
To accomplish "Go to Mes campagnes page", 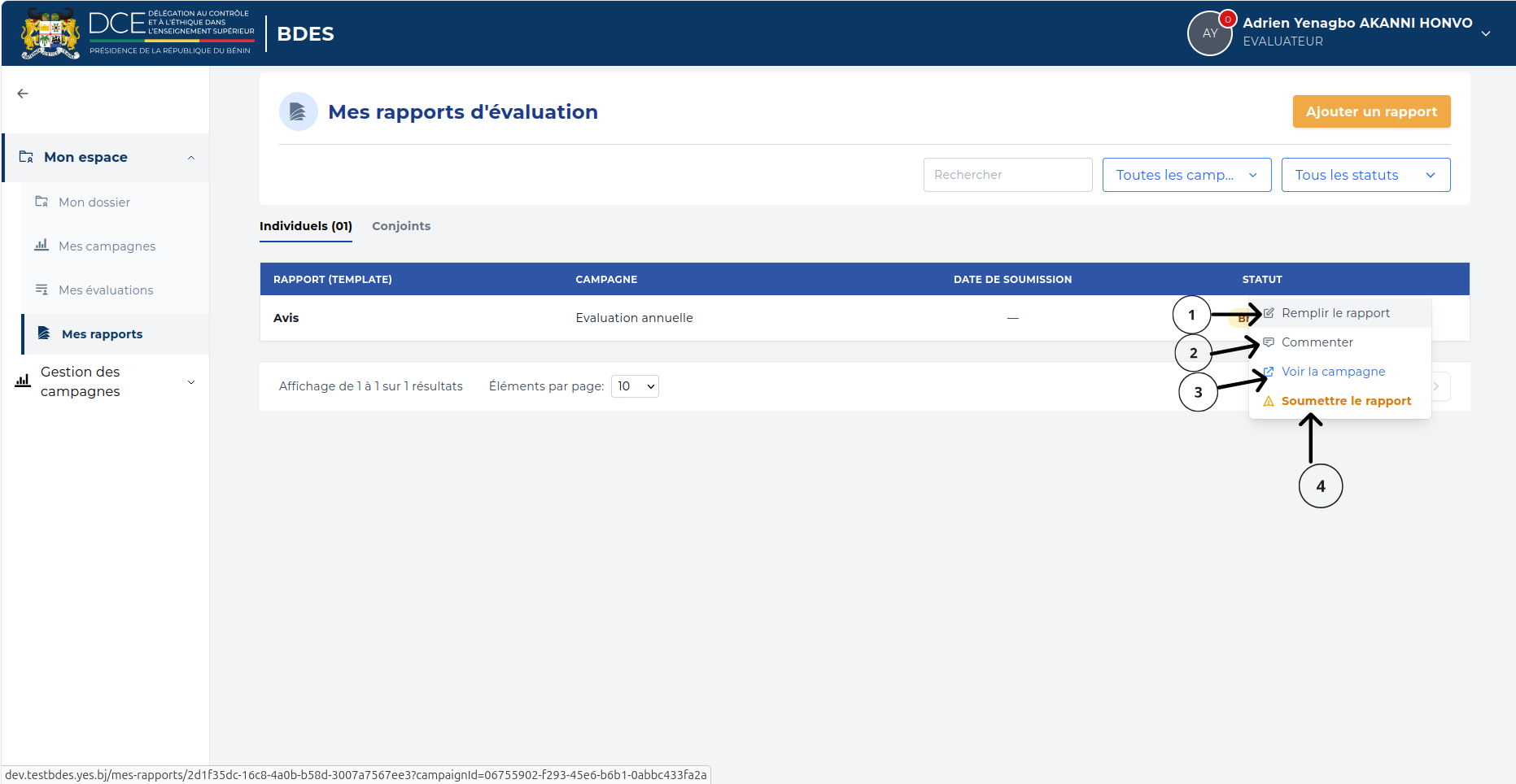I will (x=107, y=246).
